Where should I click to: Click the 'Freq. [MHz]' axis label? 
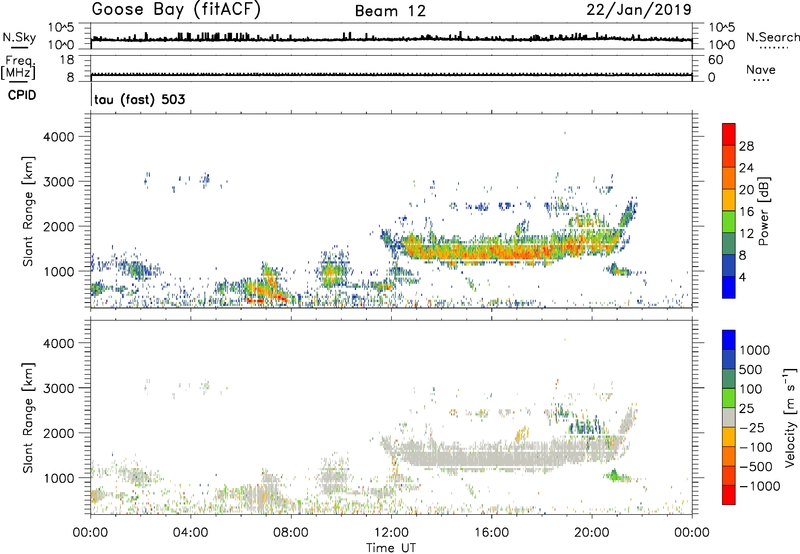[x=19, y=68]
